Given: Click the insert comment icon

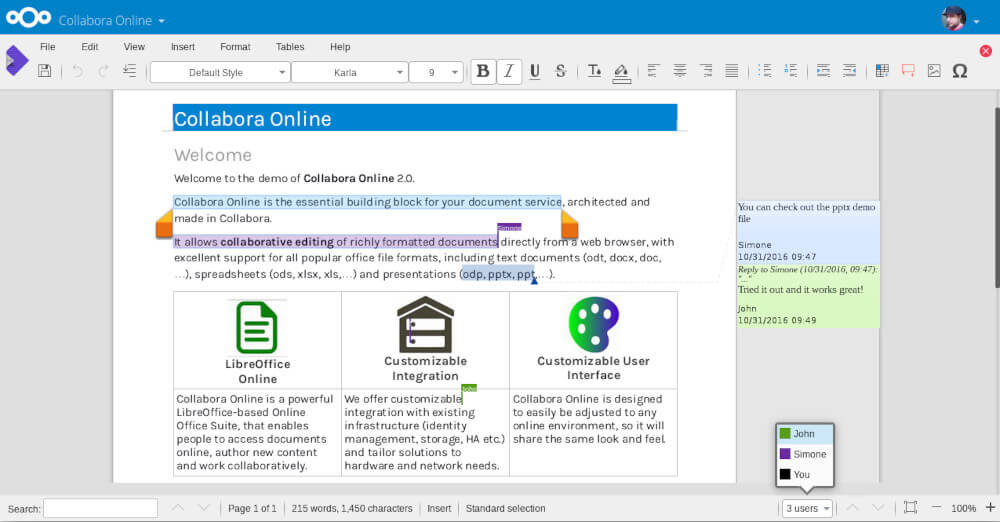Looking at the screenshot, I should [908, 71].
